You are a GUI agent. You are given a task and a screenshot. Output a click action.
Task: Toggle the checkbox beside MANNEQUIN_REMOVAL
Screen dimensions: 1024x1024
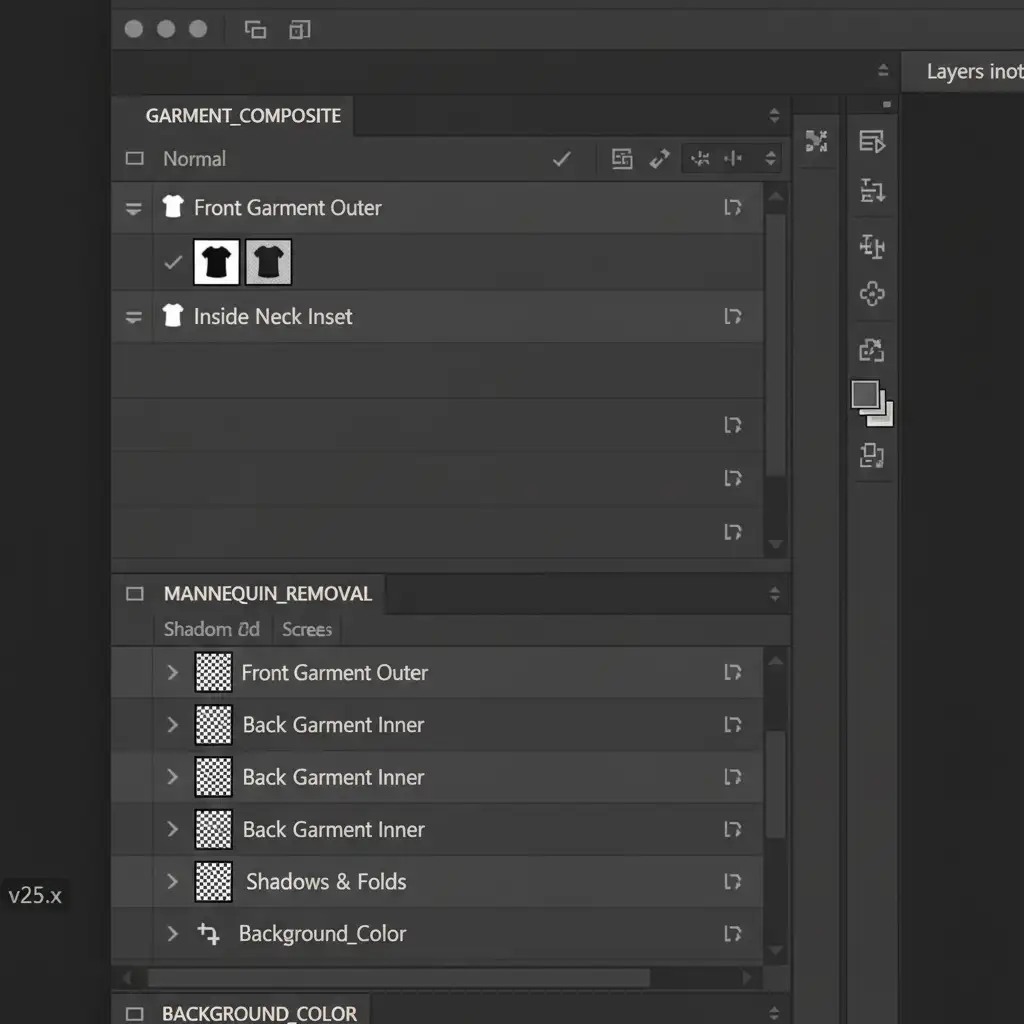point(135,594)
